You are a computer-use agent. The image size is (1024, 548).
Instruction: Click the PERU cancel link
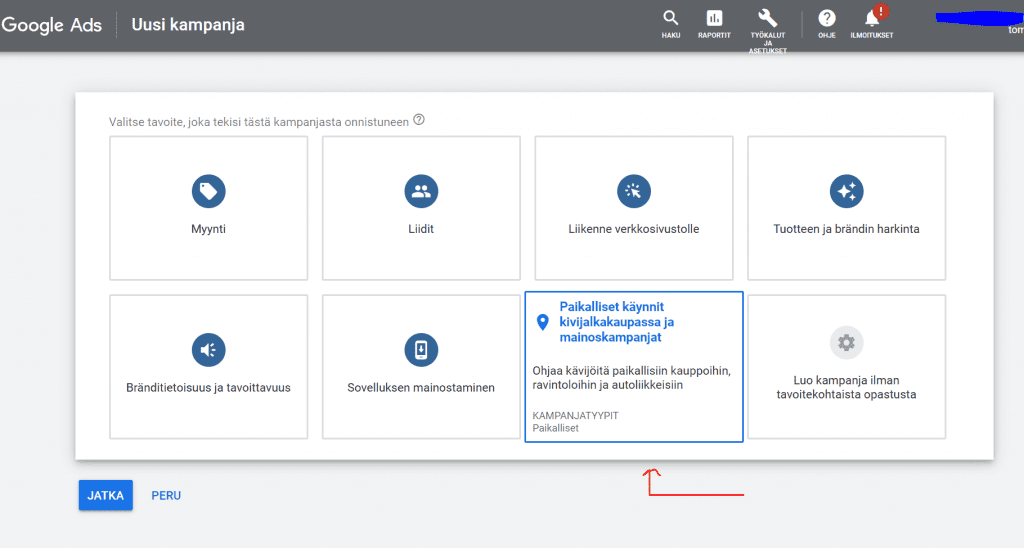tap(166, 495)
